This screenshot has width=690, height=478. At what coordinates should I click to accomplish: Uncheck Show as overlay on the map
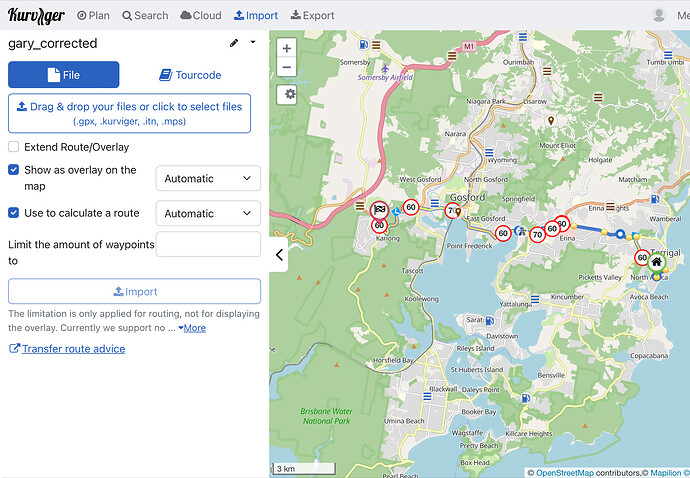(14, 170)
